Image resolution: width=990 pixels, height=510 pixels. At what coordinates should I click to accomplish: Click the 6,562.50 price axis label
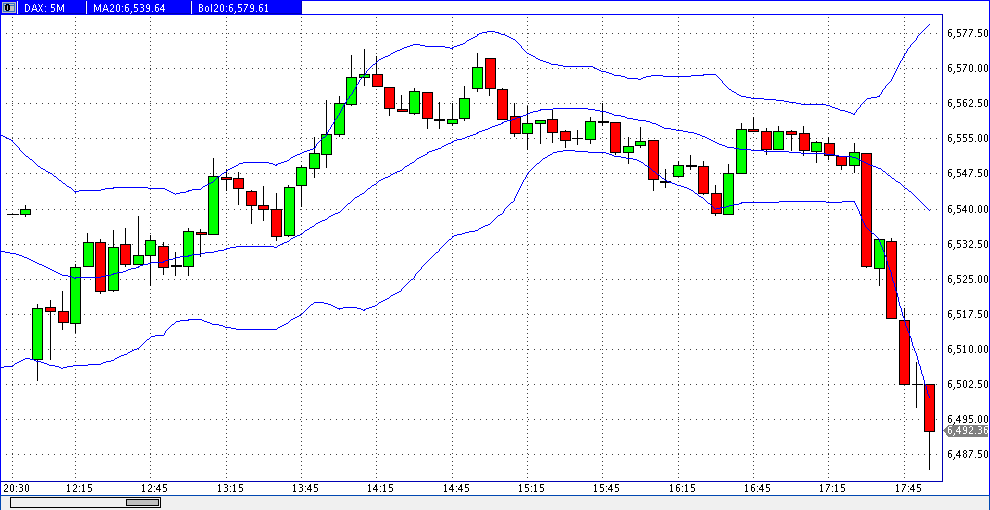(967, 103)
